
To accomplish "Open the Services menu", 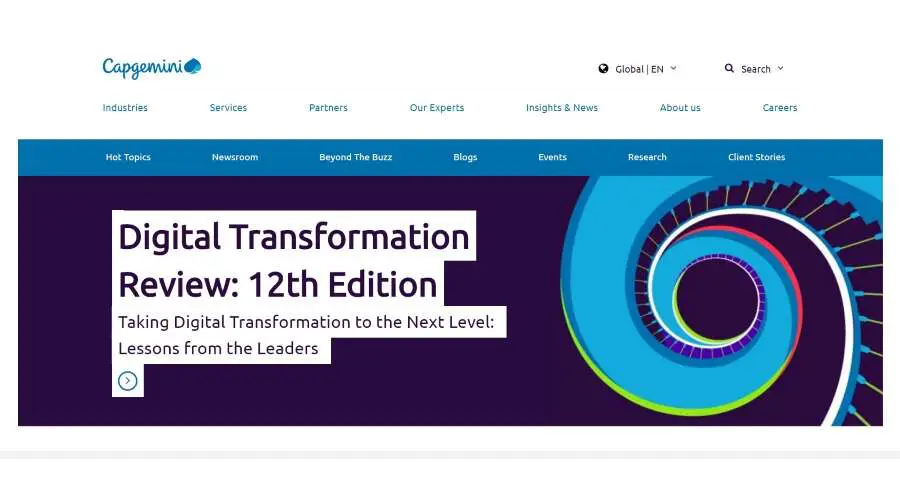I will click(x=228, y=108).
